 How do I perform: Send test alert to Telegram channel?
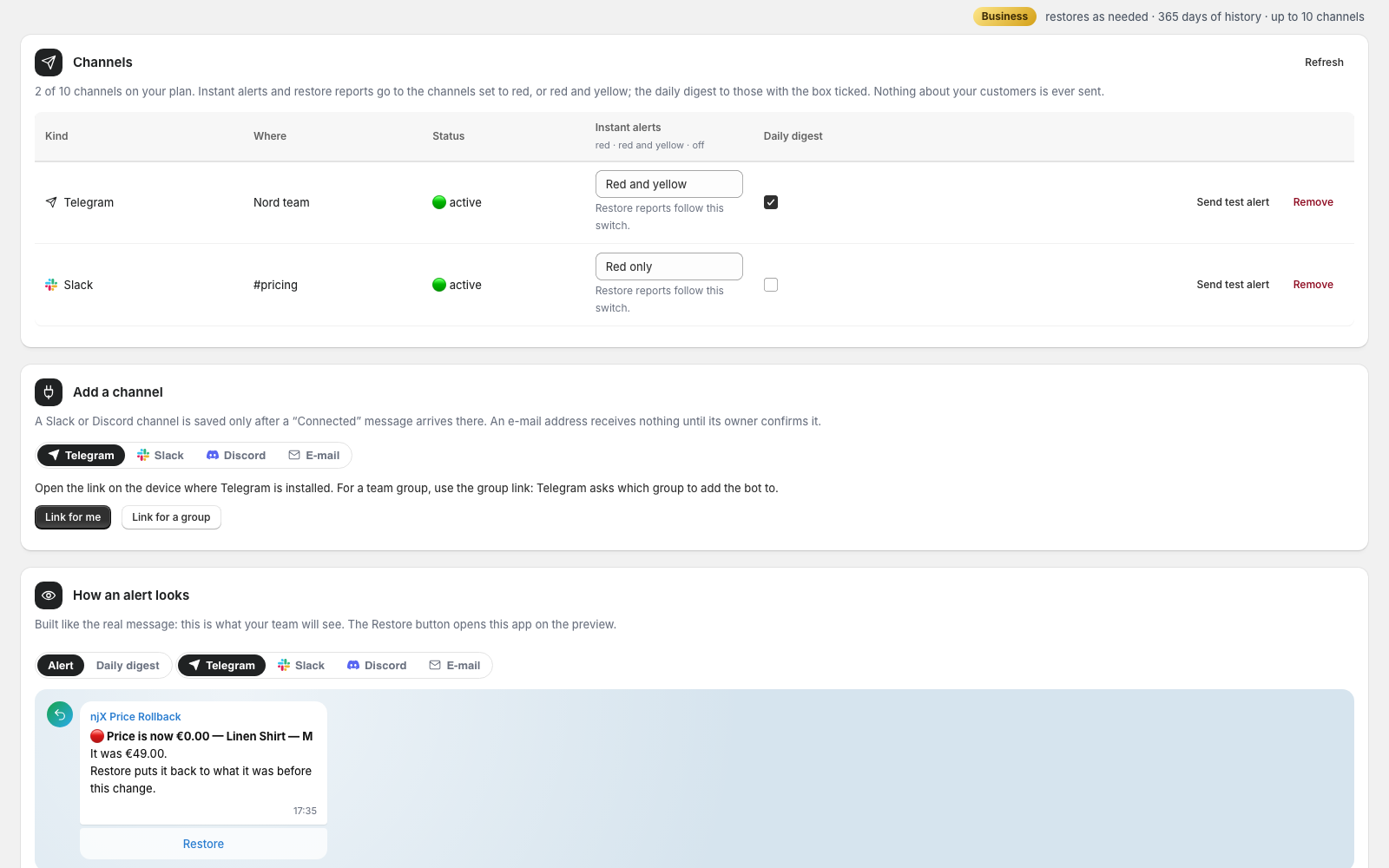(1233, 202)
